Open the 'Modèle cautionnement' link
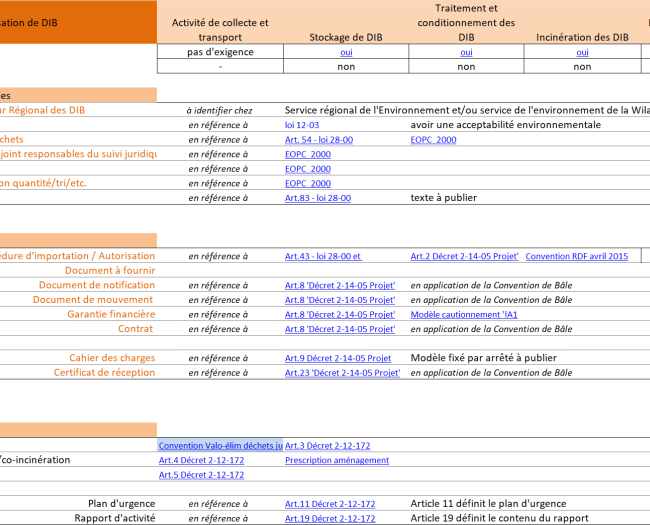650x525 pixels. pyautogui.click(x=463, y=314)
